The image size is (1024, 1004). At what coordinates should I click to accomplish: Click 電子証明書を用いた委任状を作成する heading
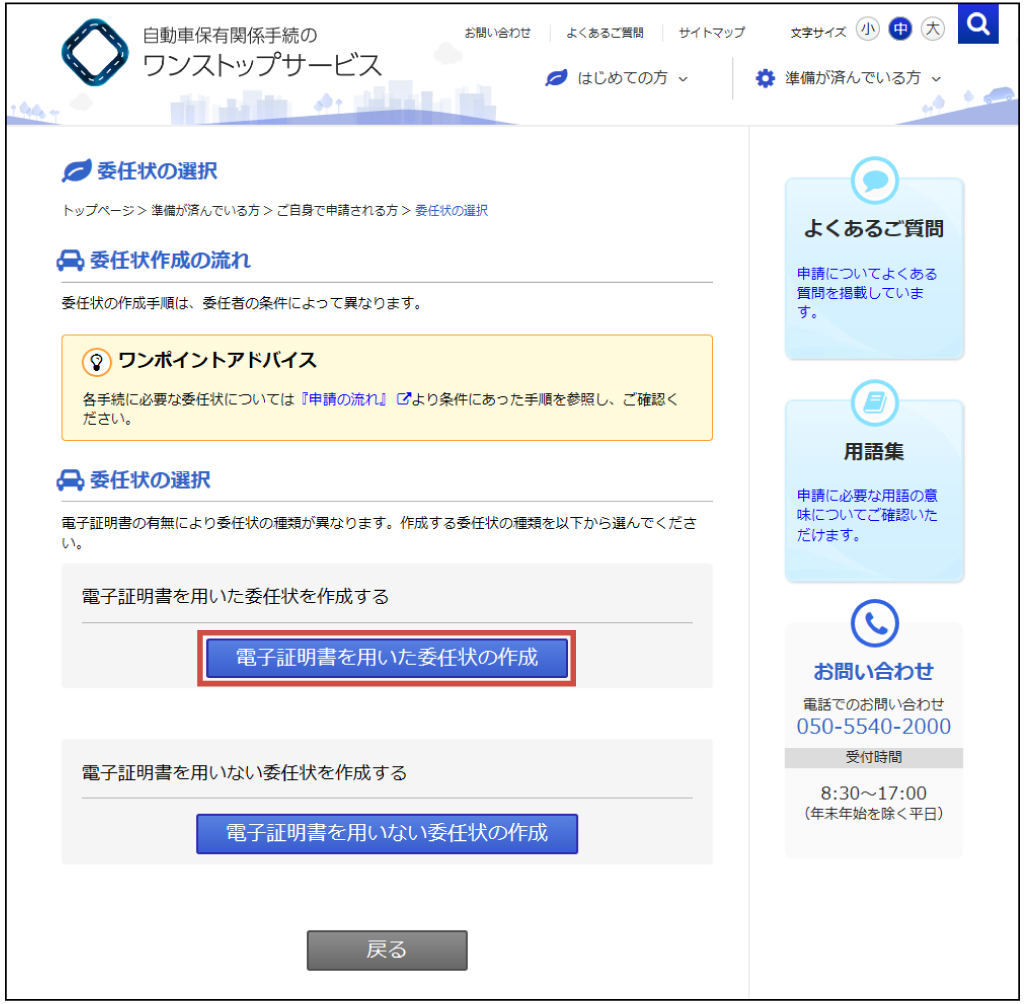[x=235, y=596]
